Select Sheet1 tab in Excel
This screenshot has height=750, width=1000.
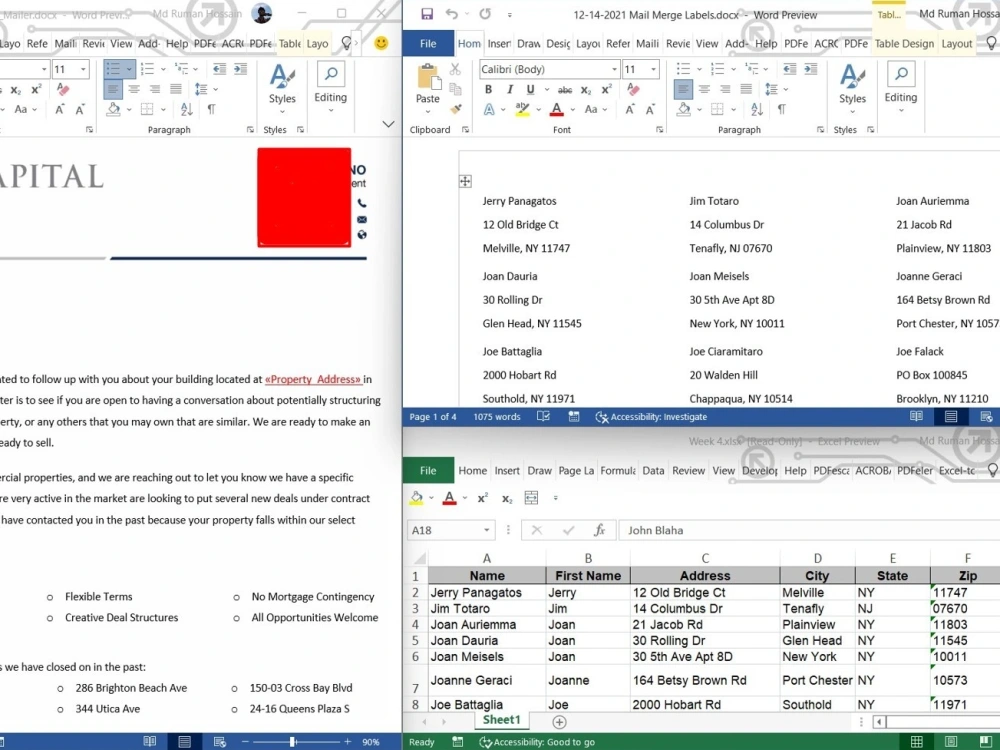pyautogui.click(x=502, y=720)
